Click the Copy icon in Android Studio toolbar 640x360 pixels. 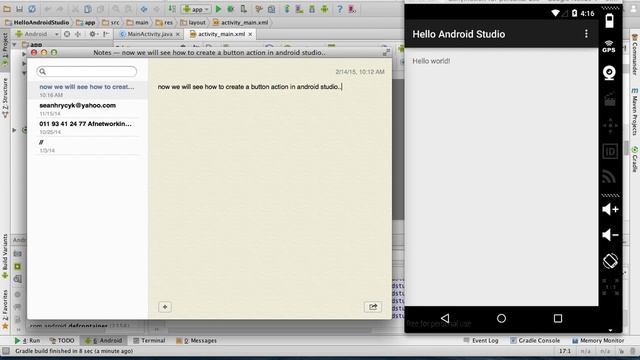(88, 9)
